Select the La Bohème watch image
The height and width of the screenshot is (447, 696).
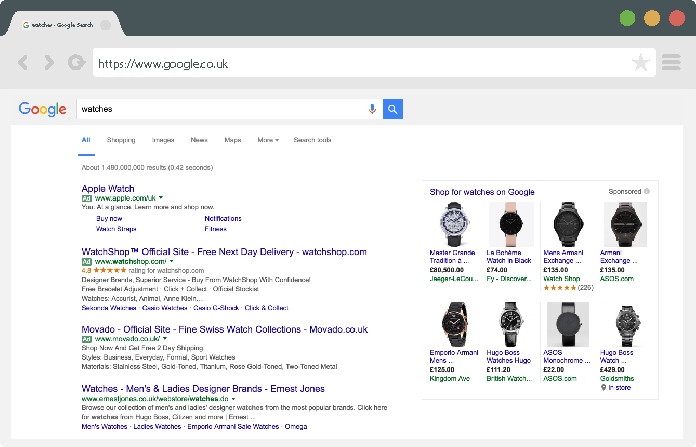(x=511, y=225)
